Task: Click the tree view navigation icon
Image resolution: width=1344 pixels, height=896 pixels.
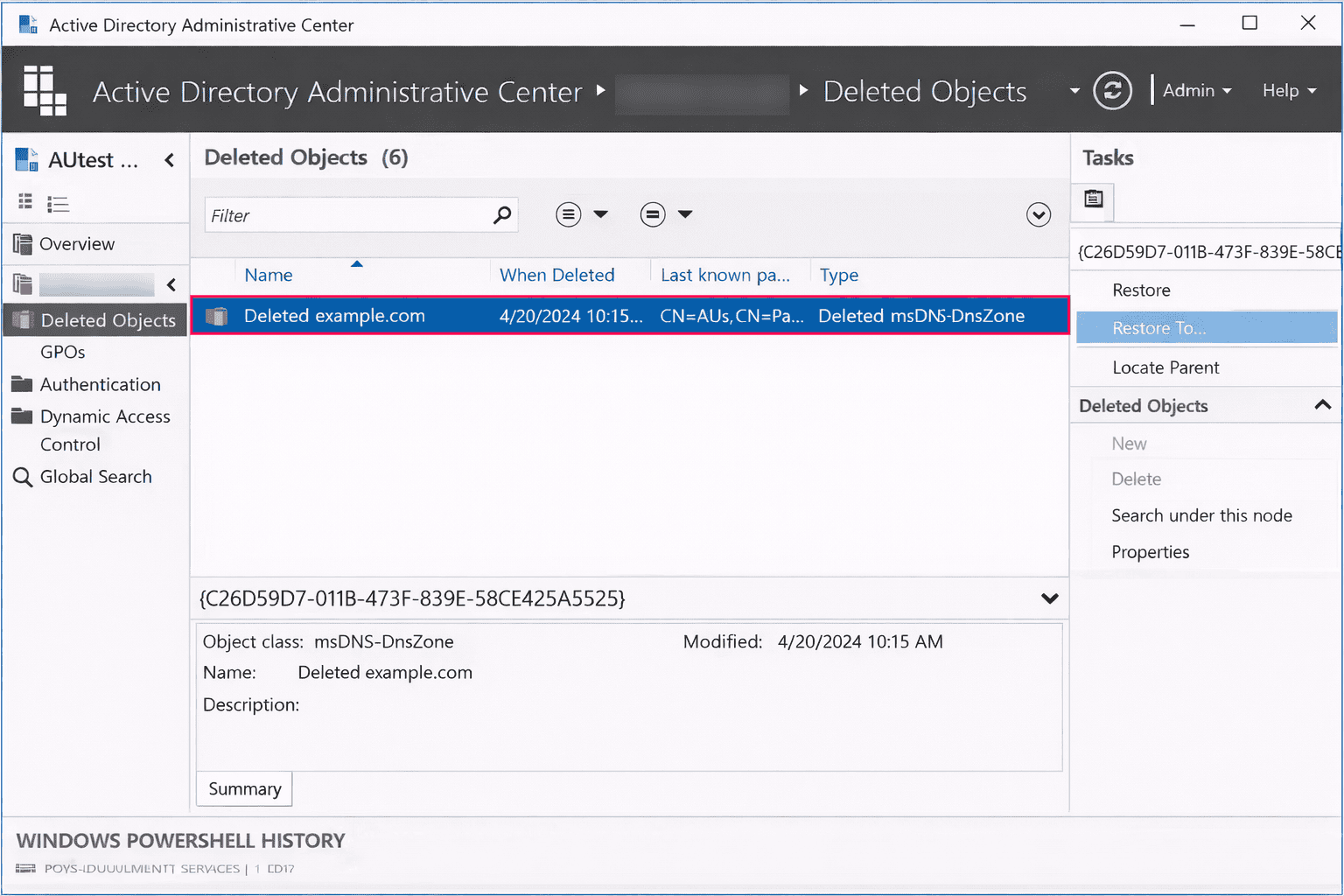Action: tap(24, 202)
